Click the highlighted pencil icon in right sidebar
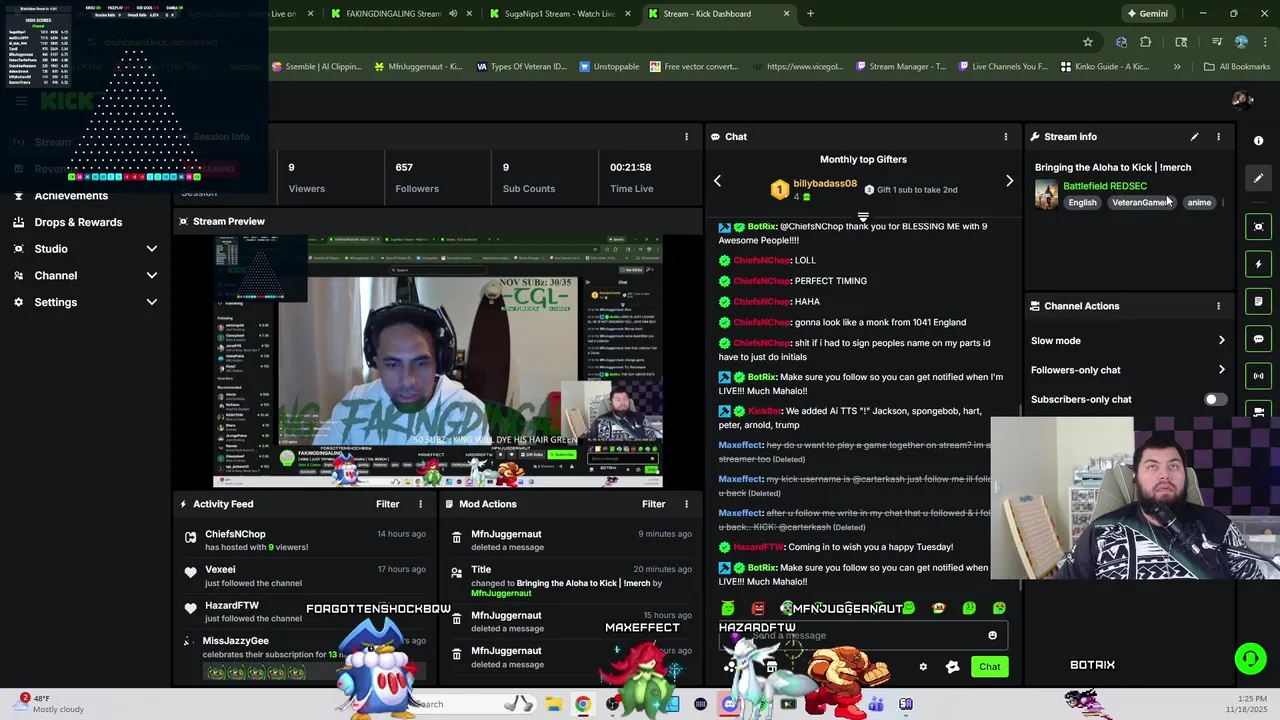Viewport: 1280px width, 720px height. click(x=1259, y=178)
